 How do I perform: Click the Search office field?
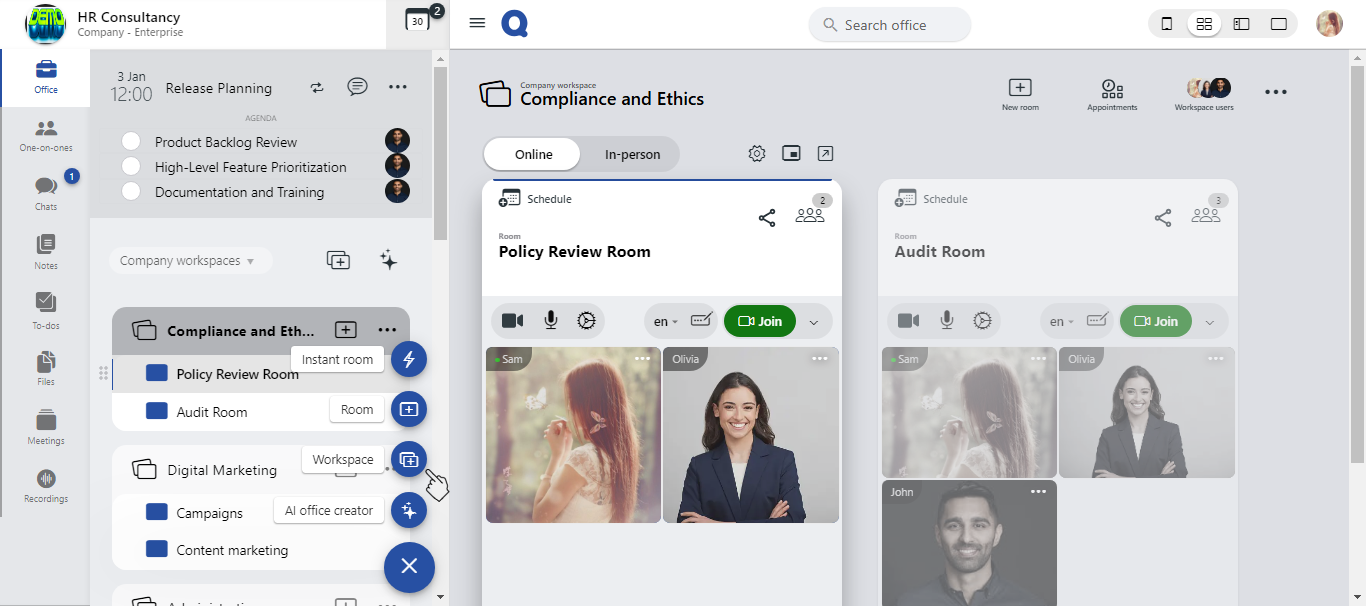click(x=889, y=25)
